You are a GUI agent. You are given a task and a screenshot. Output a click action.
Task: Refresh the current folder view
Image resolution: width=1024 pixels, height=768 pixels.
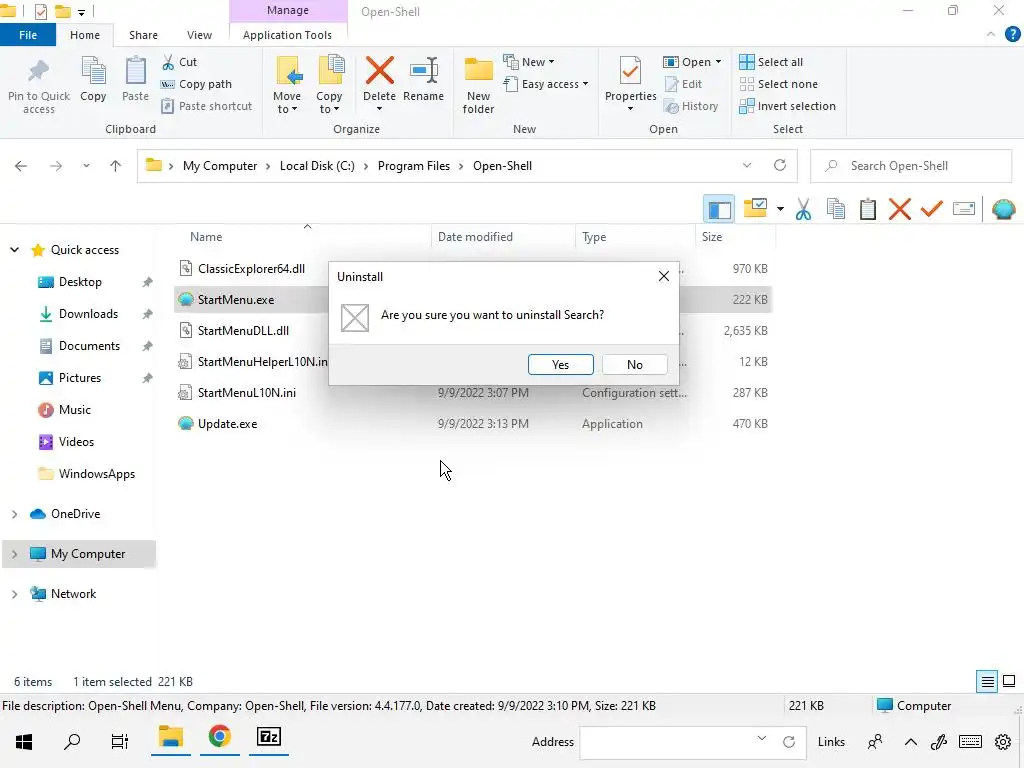pyautogui.click(x=780, y=165)
